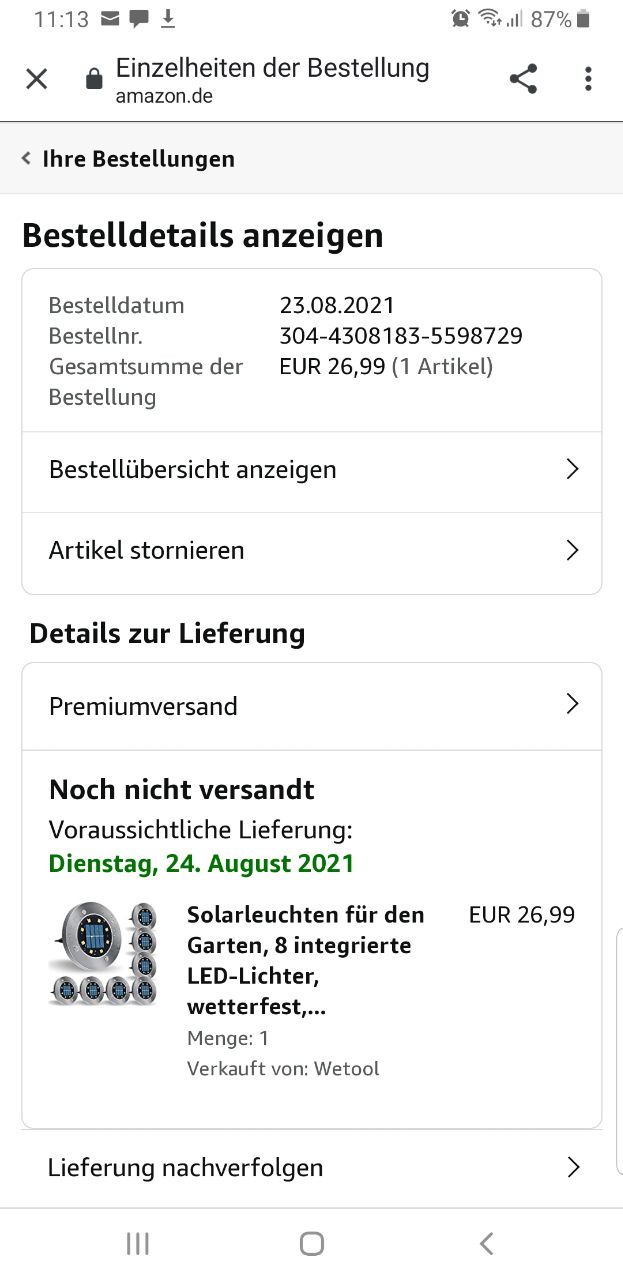623x1280 pixels.
Task: Tap the Android recent apps button
Action: (138, 1243)
